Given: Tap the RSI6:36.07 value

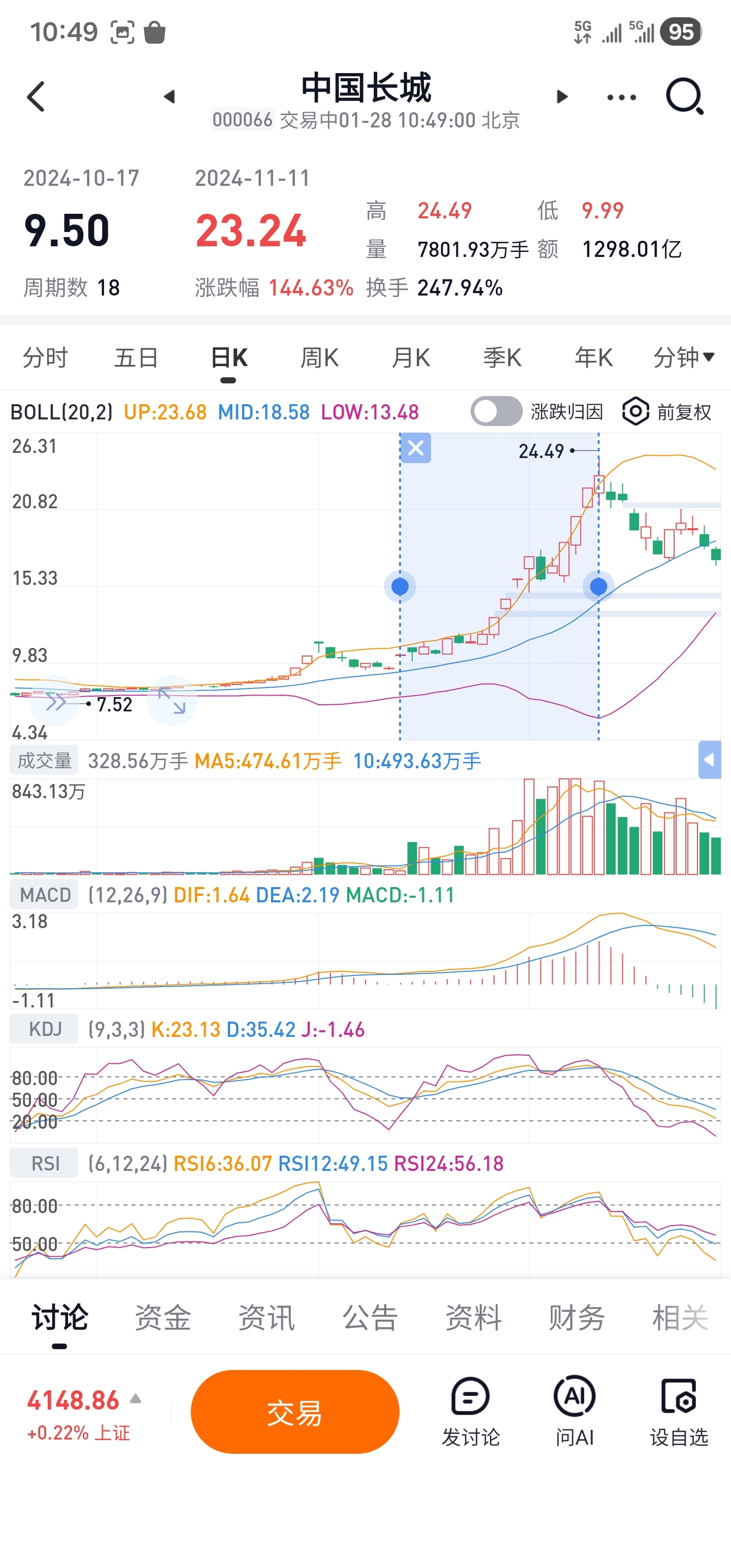Looking at the screenshot, I should coord(223,1164).
